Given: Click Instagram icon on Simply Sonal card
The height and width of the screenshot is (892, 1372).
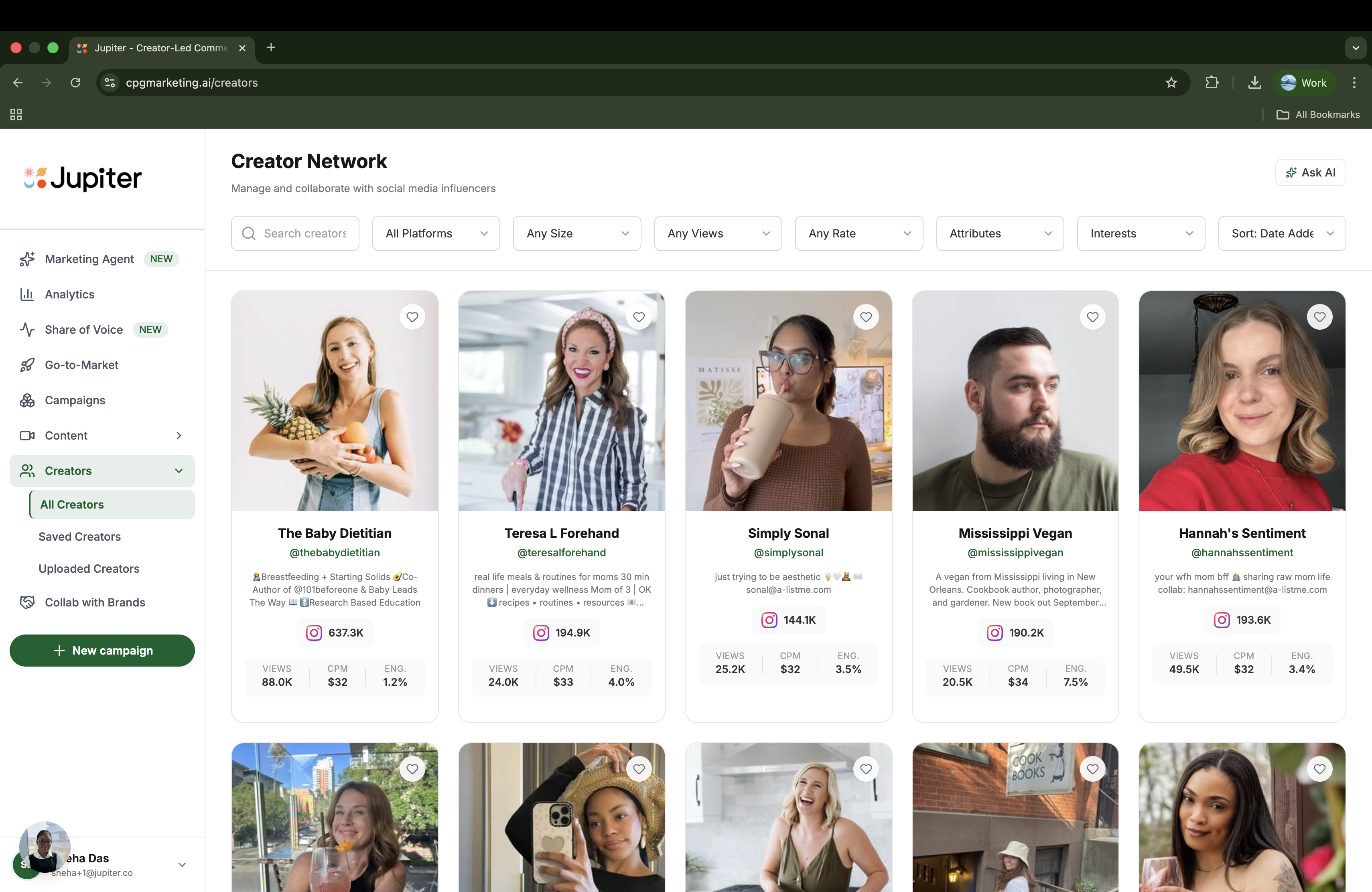Looking at the screenshot, I should 769,620.
